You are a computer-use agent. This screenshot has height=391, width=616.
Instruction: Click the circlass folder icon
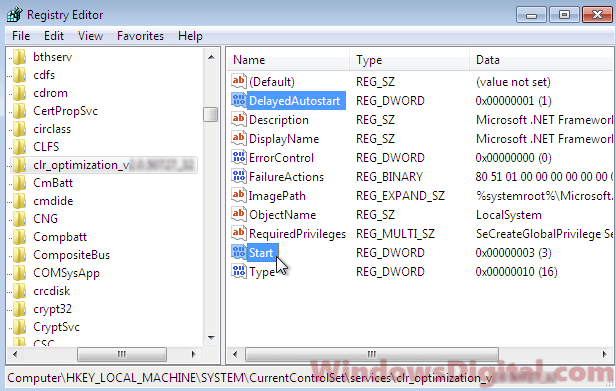click(19, 129)
